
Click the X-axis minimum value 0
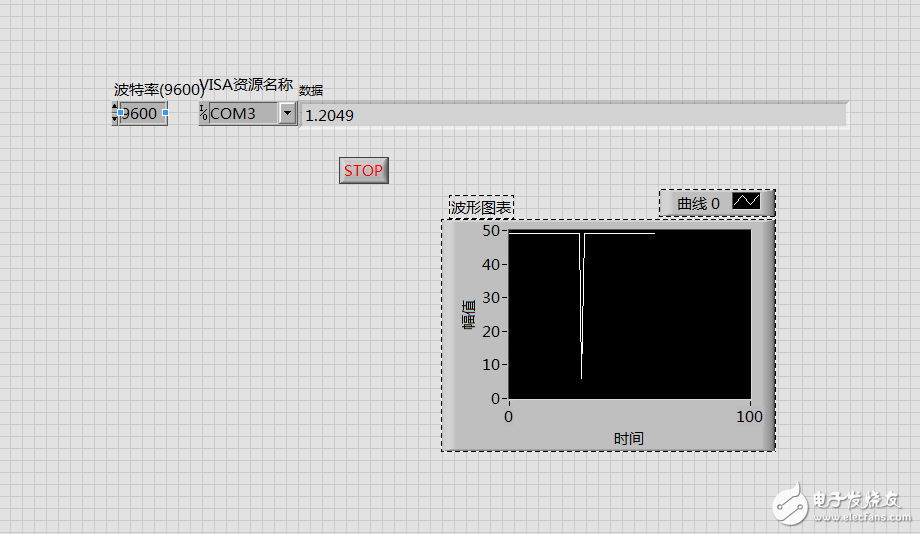(508, 417)
